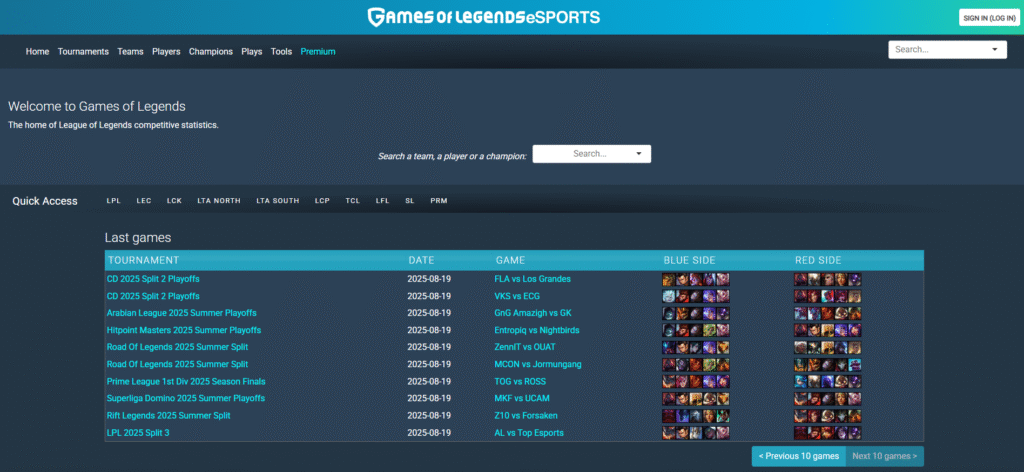Click first blue champion in Z10 row
This screenshot has height=472, width=1024.
coord(669,415)
